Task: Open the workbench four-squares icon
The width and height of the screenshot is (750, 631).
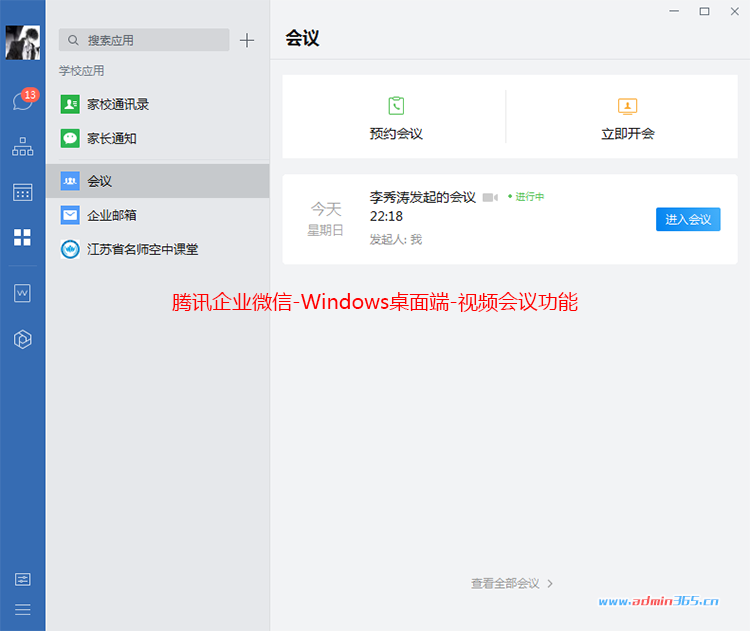Action: coord(22,237)
